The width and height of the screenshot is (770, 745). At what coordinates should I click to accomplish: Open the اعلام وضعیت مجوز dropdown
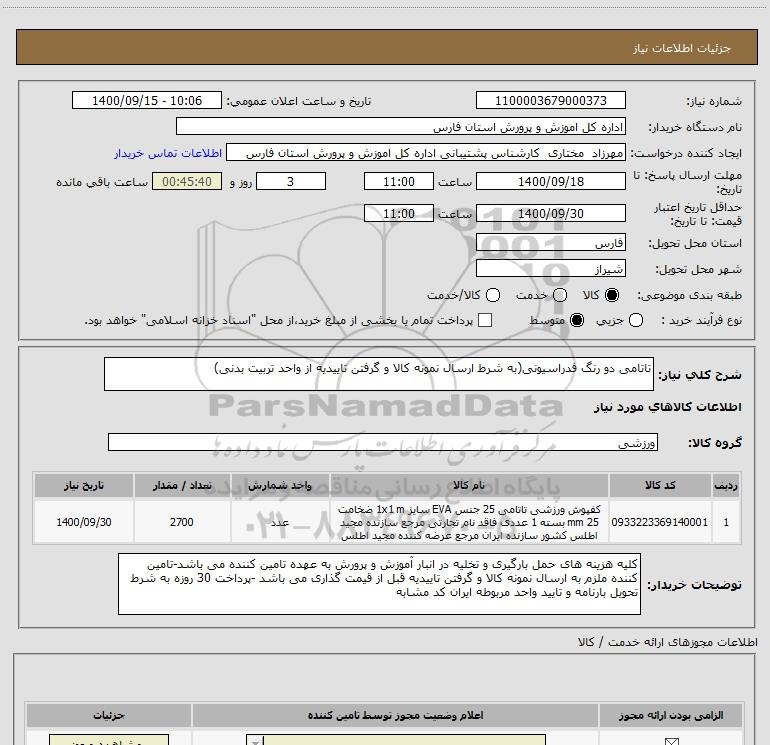pyautogui.click(x=396, y=740)
